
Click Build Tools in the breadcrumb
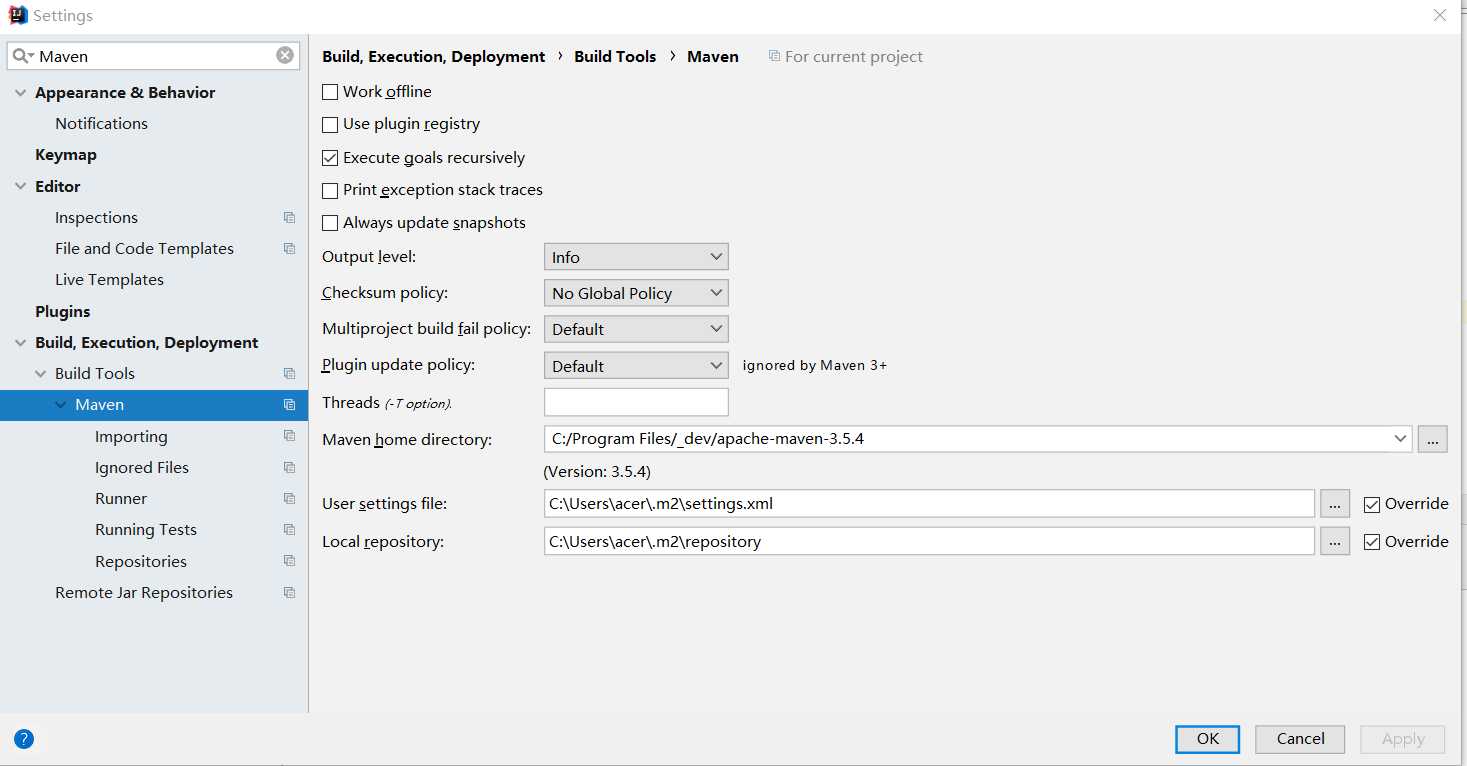[615, 57]
